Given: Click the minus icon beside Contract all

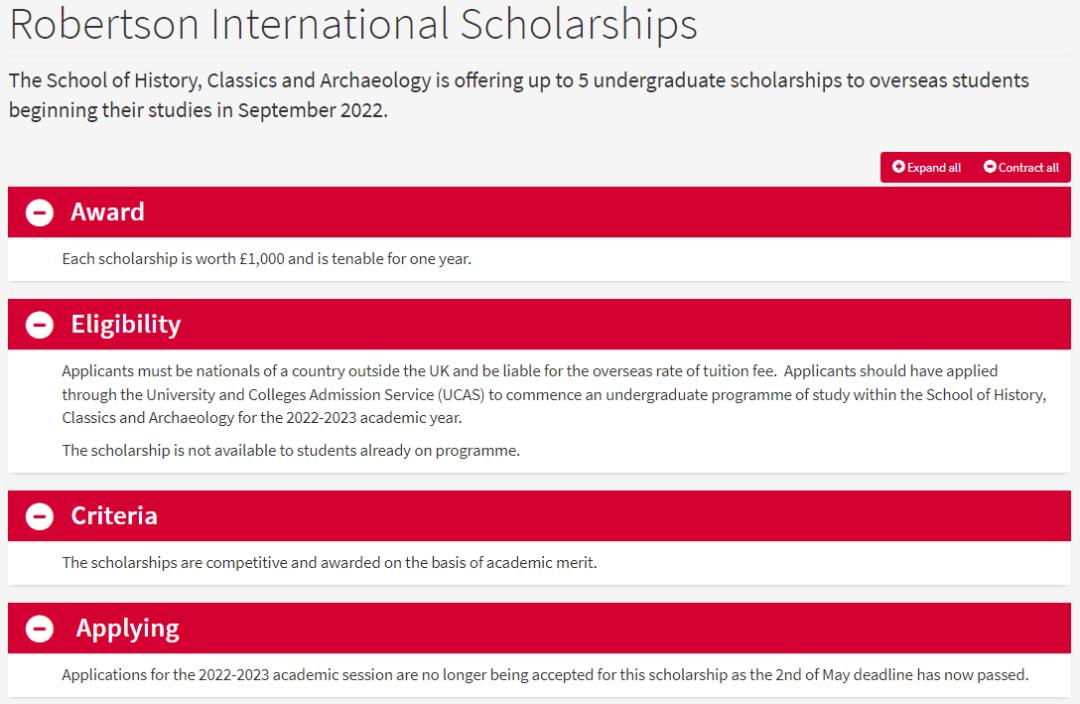Looking at the screenshot, I should click(990, 167).
